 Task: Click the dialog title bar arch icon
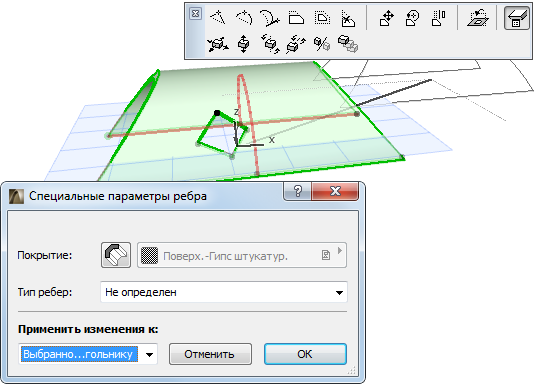(16, 196)
